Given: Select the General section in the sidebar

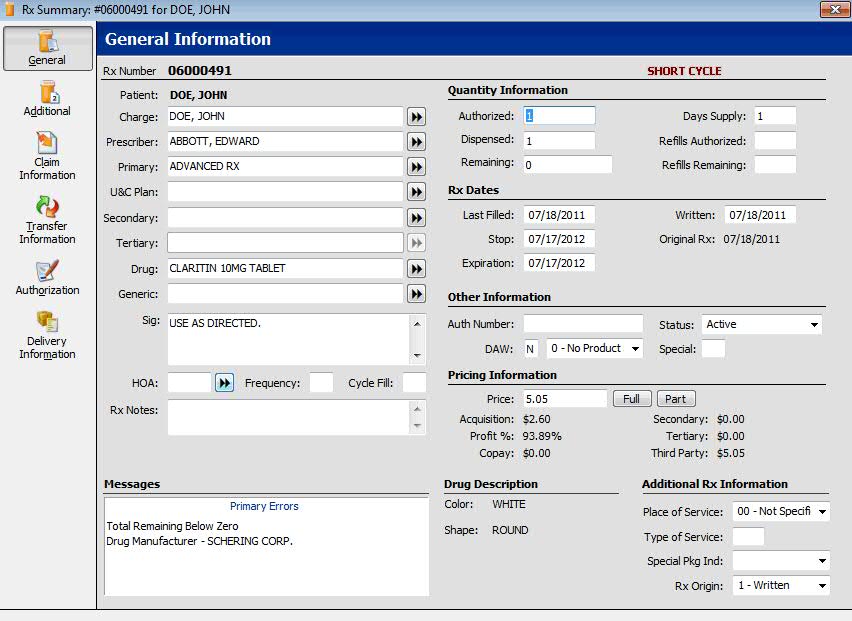Looking at the screenshot, I should [48, 48].
